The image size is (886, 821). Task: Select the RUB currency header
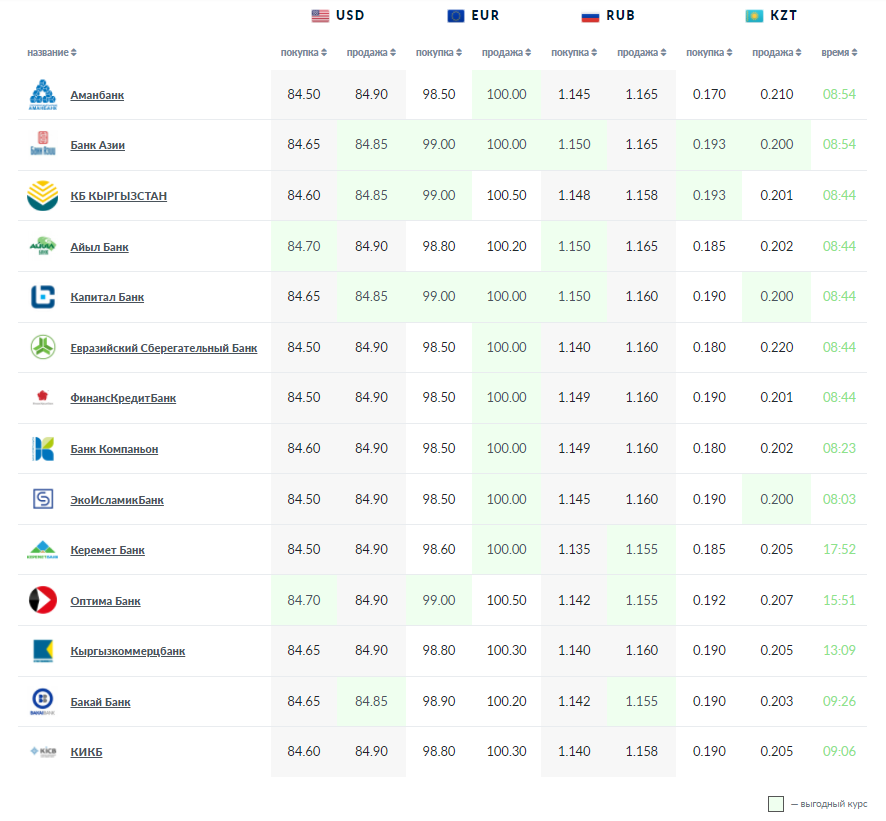(608, 16)
